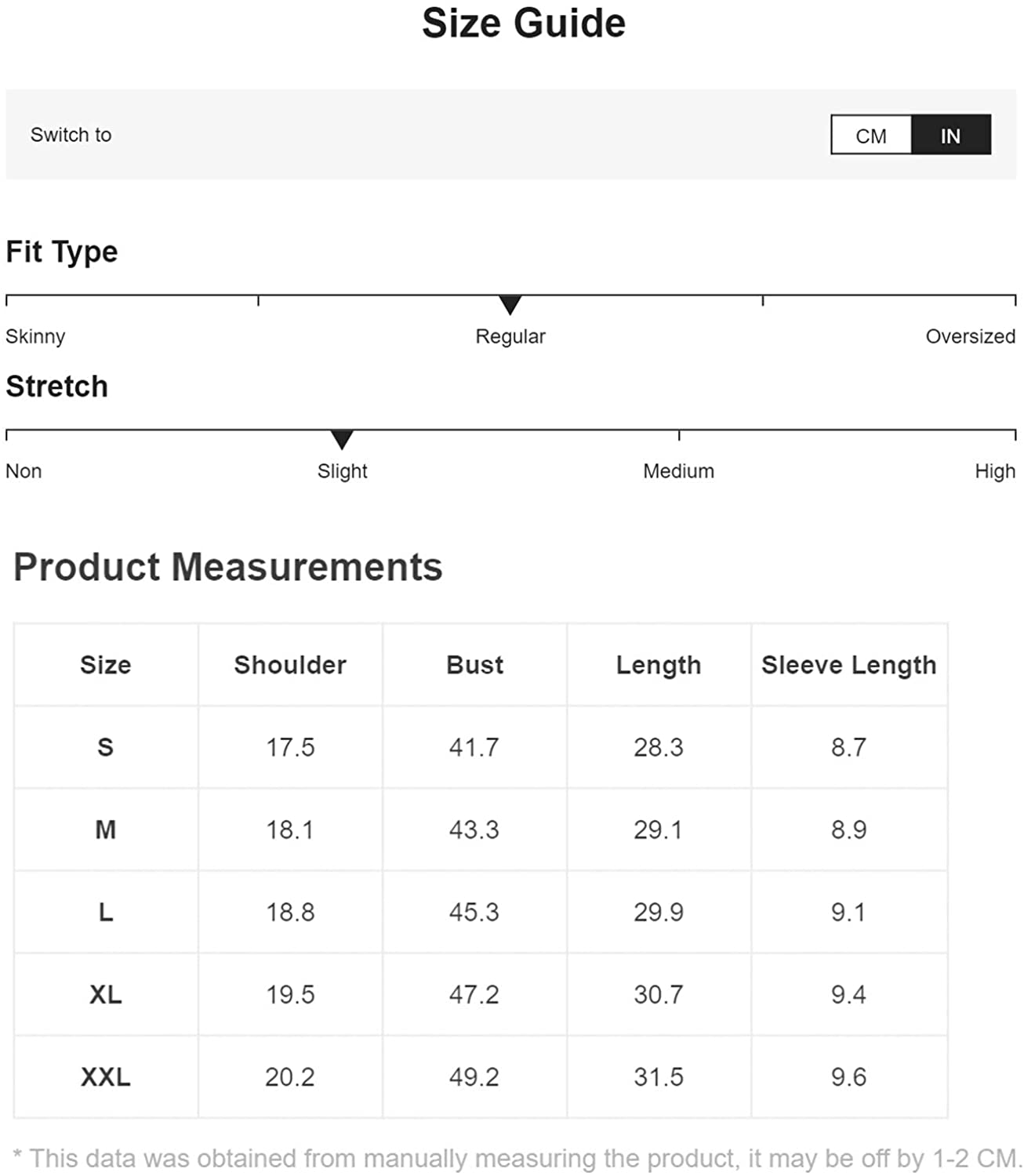Select the IN unit toggle
Screen dimensions: 1024x1176
tap(951, 136)
